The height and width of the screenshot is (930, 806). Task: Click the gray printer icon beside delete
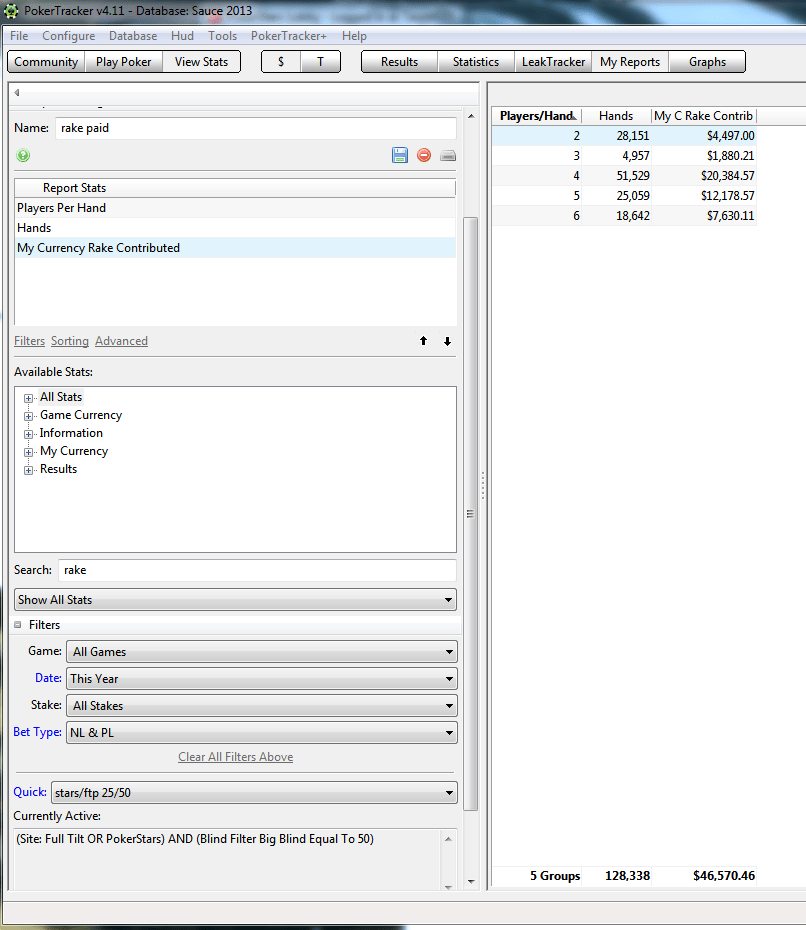(x=448, y=155)
